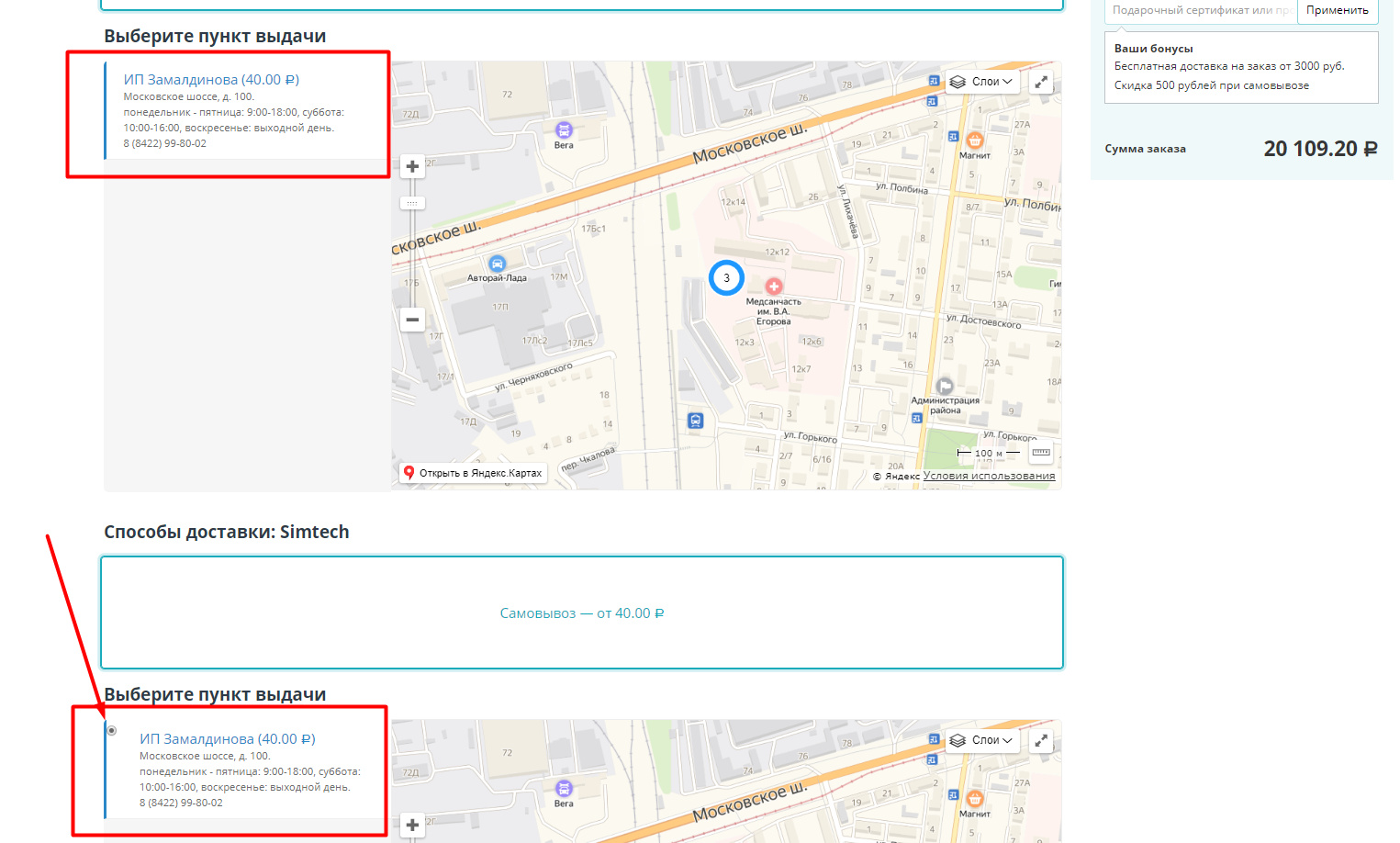1400x843 pixels.
Task: Click the bus stop icon near ул. Горького
Action: click(695, 421)
